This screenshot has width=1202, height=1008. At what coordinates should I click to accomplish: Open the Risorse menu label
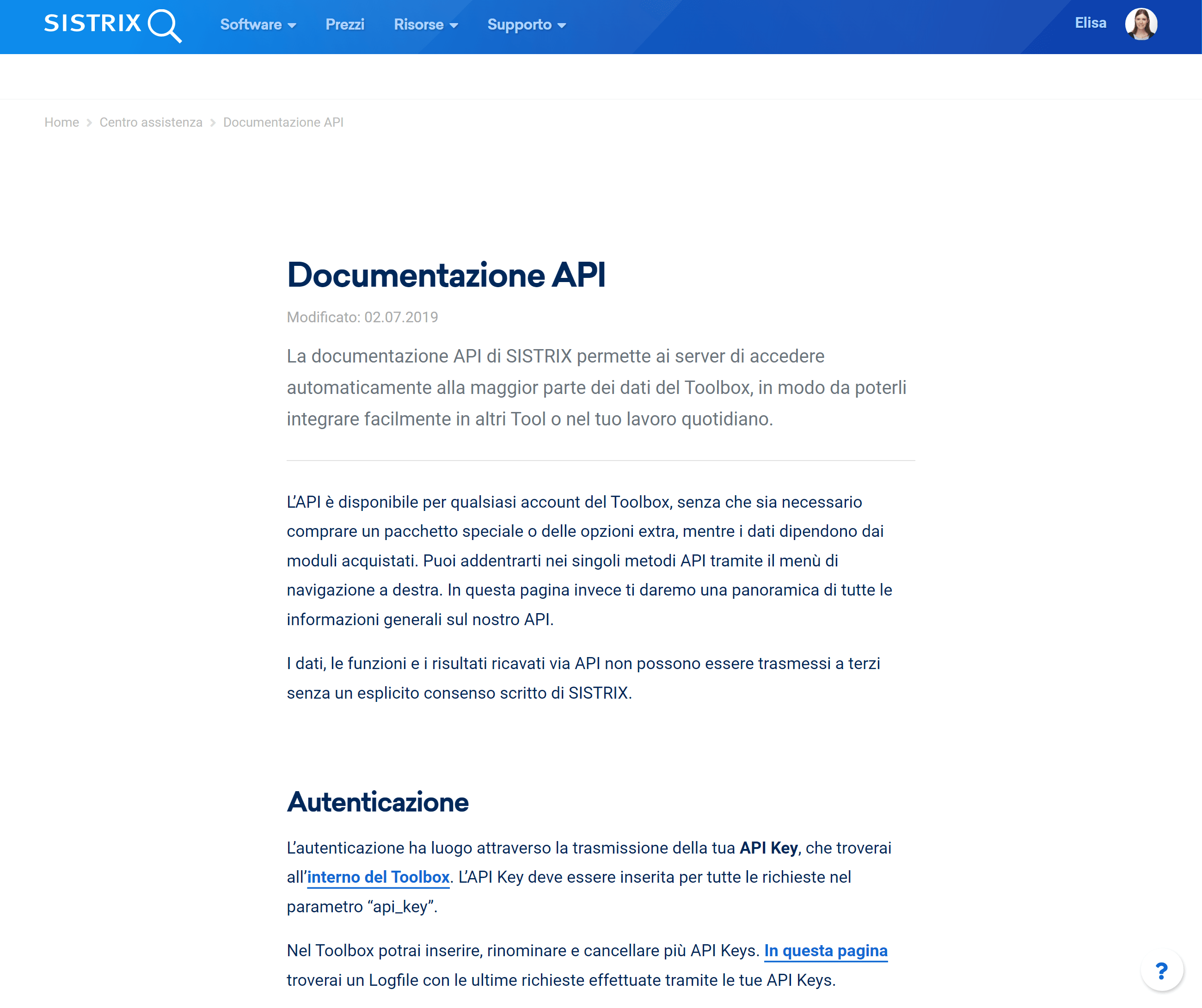pyautogui.click(x=418, y=25)
